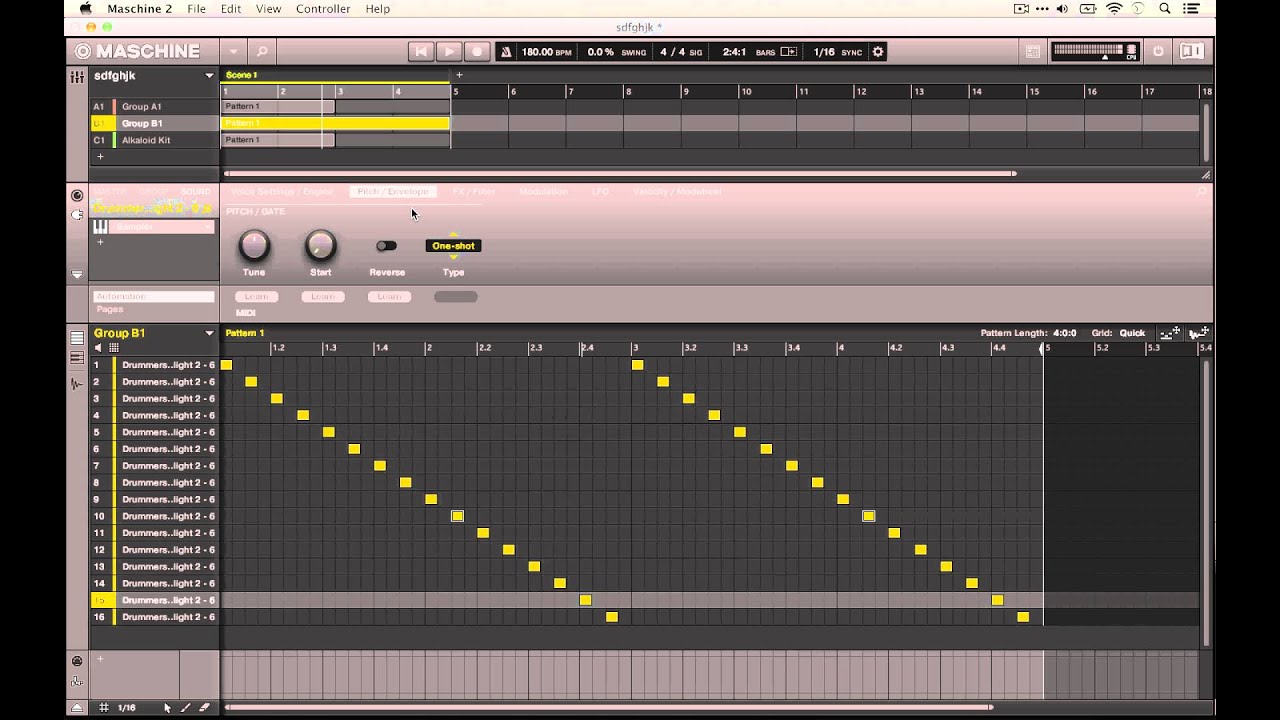Open the header dropdown arrow beside the Maschine logo
Image resolution: width=1280 pixels, height=720 pixels.
[233, 51]
